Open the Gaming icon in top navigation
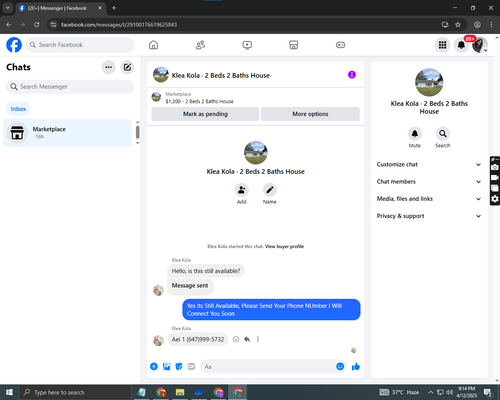Screen dimensions: 500x400 (340, 45)
